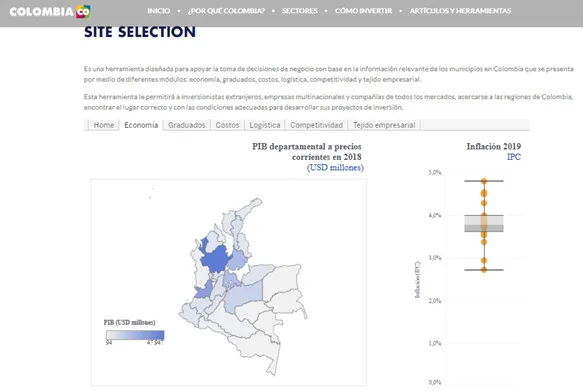Screen dimensions: 583x391
Task: Open ¿Por qué Colombia? menu
Action: [x=226, y=11]
